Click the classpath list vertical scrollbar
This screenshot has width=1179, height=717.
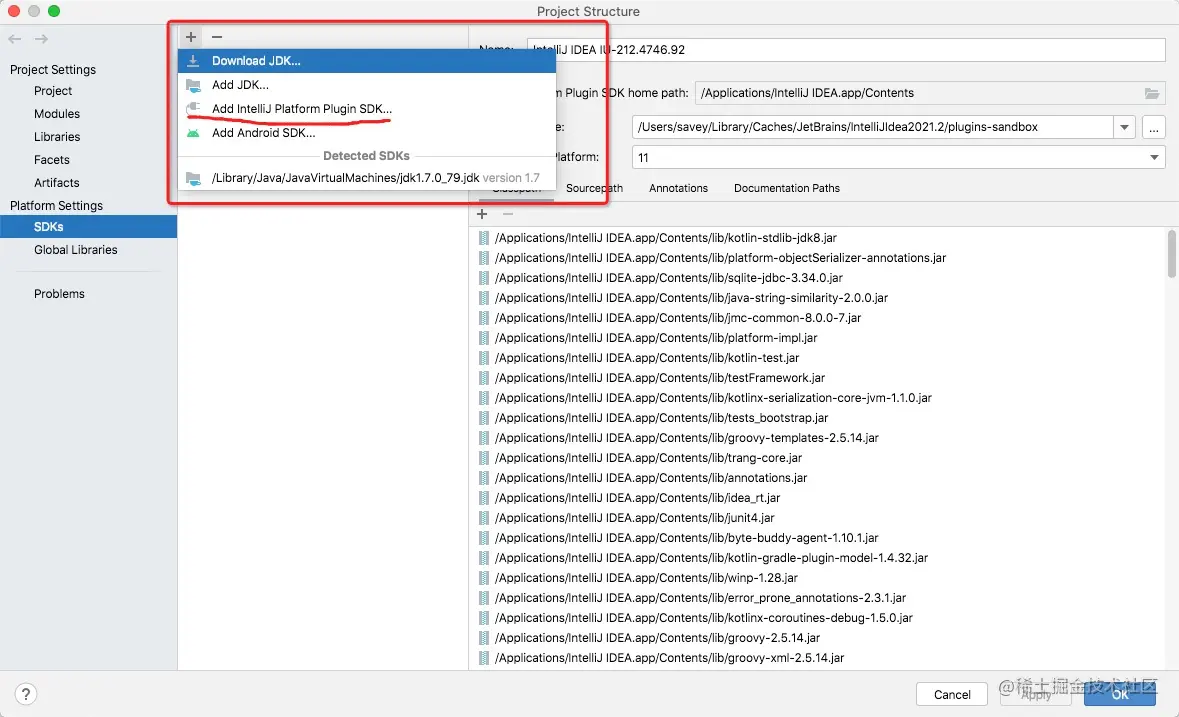pos(1171,254)
